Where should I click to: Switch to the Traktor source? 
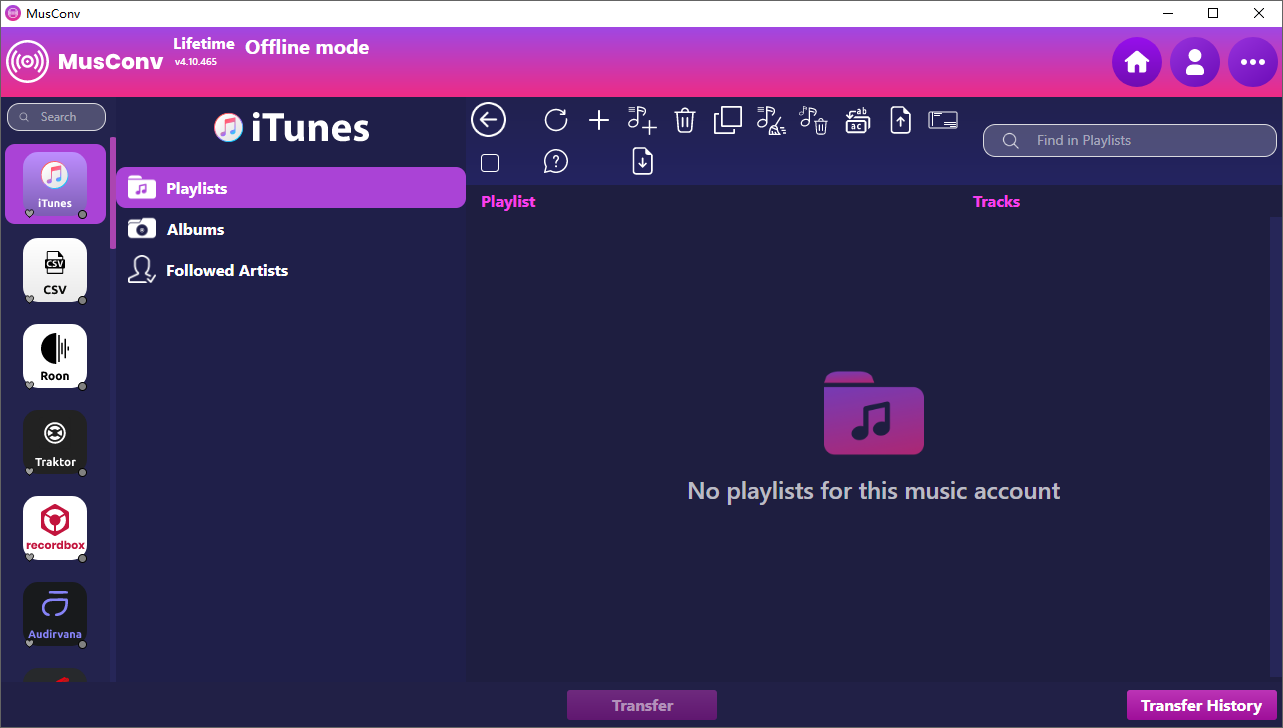(x=55, y=443)
